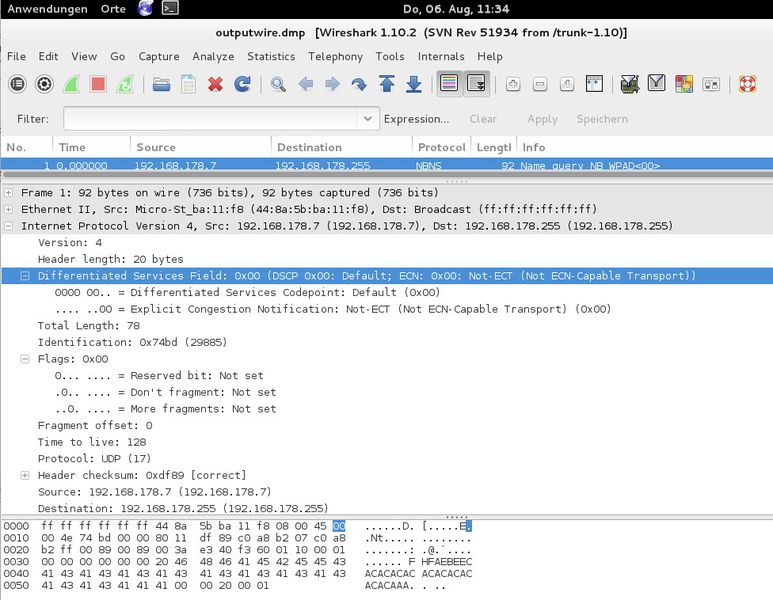Jump to the last packet icon

coord(414,84)
